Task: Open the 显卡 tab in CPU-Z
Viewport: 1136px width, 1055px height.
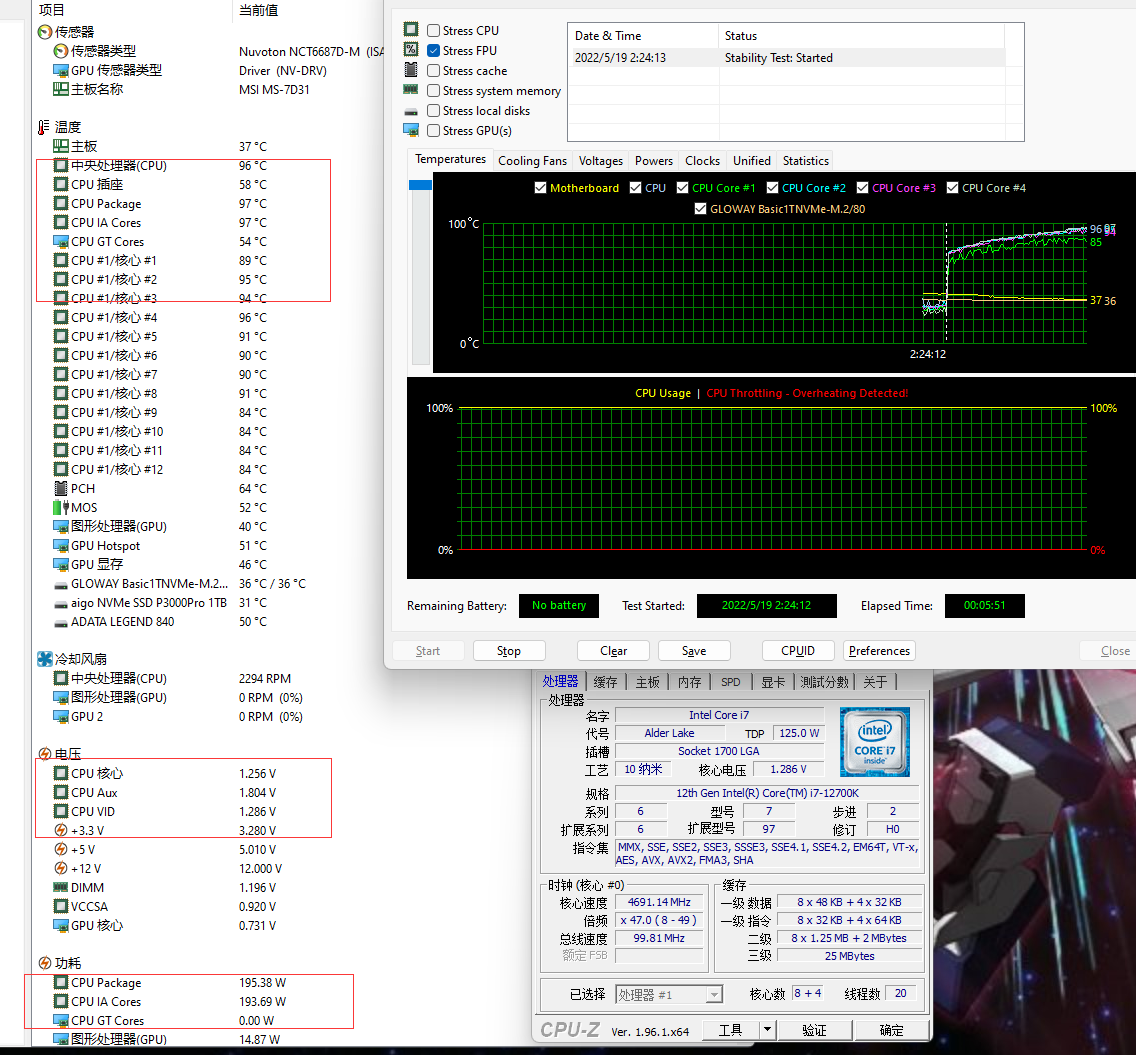Action: coord(773,682)
